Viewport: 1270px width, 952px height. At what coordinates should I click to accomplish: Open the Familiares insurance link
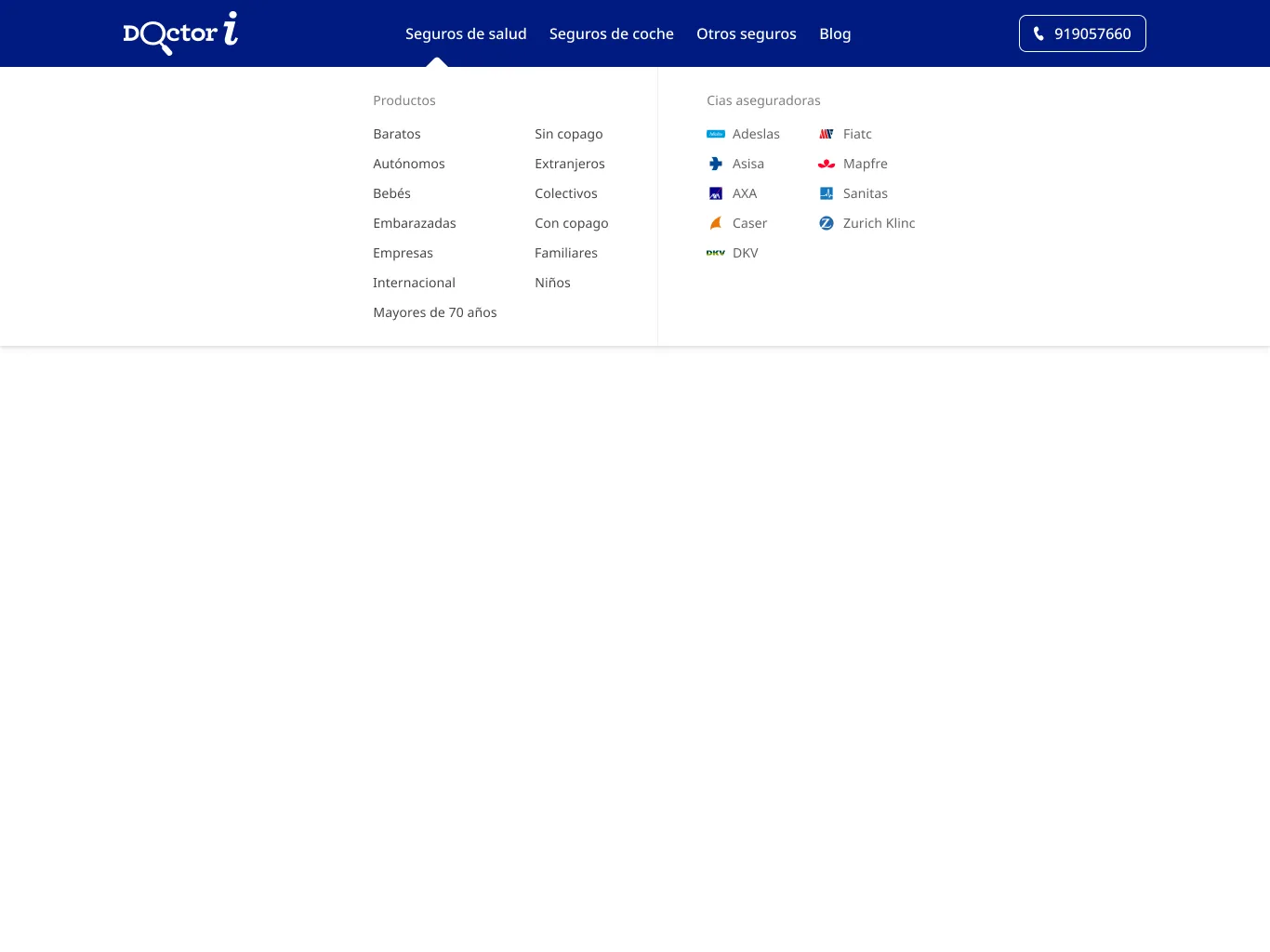(x=566, y=253)
